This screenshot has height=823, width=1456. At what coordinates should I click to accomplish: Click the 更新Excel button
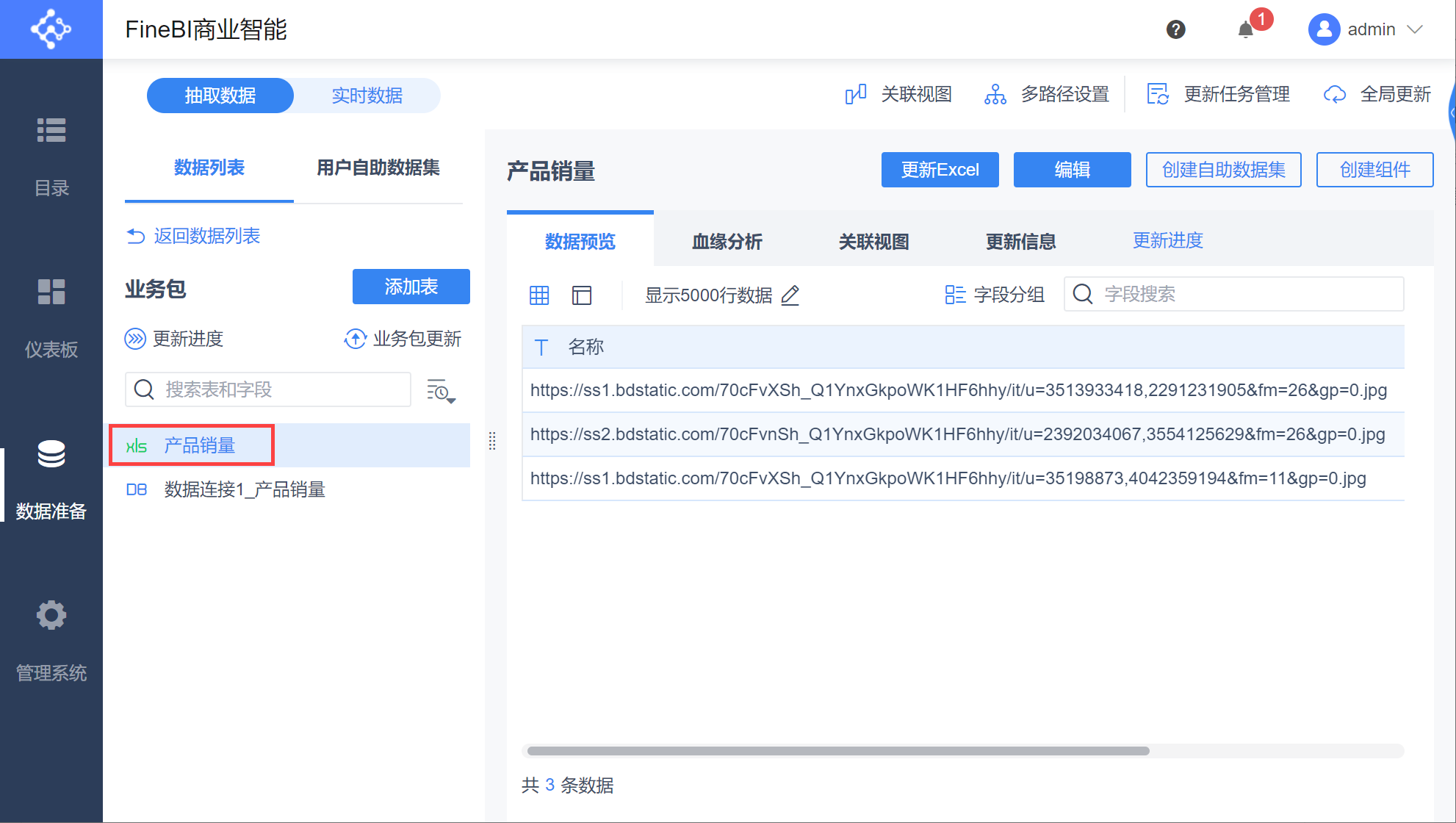click(940, 170)
